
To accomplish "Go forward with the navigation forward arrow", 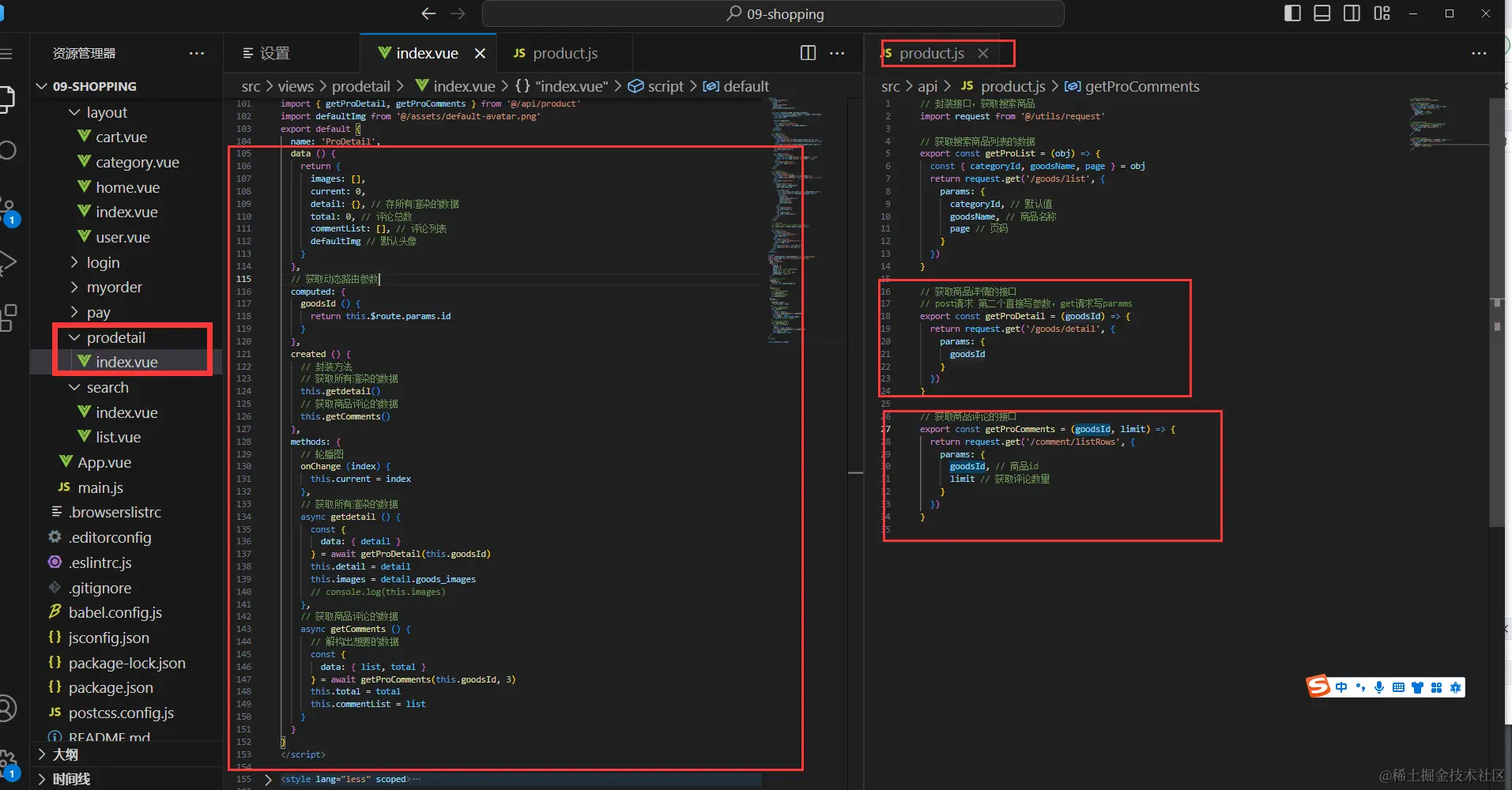I will click(458, 13).
